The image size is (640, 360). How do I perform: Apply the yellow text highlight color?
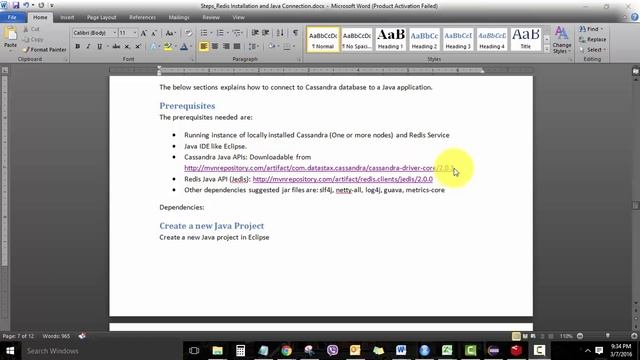tap(167, 47)
